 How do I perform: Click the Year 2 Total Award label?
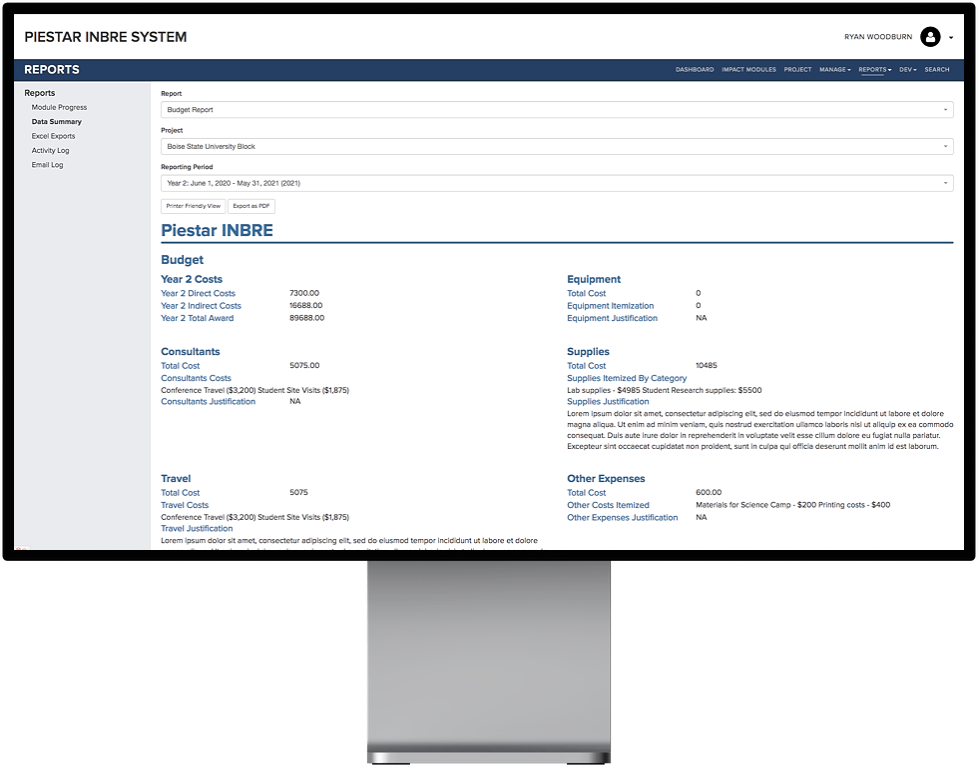[197, 318]
